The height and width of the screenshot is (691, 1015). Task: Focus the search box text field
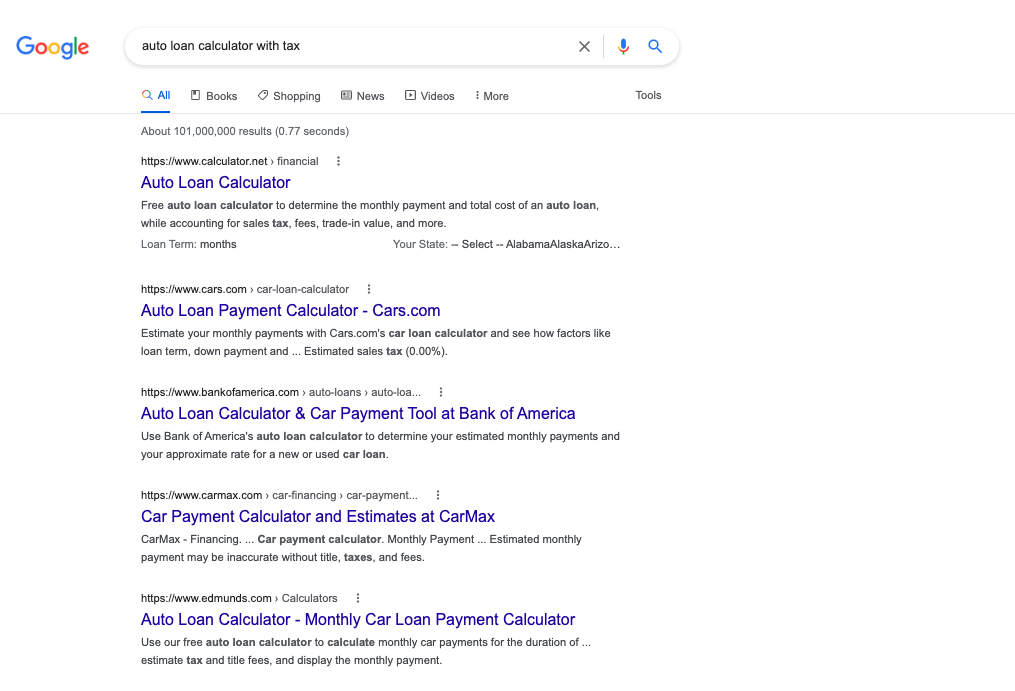353,46
